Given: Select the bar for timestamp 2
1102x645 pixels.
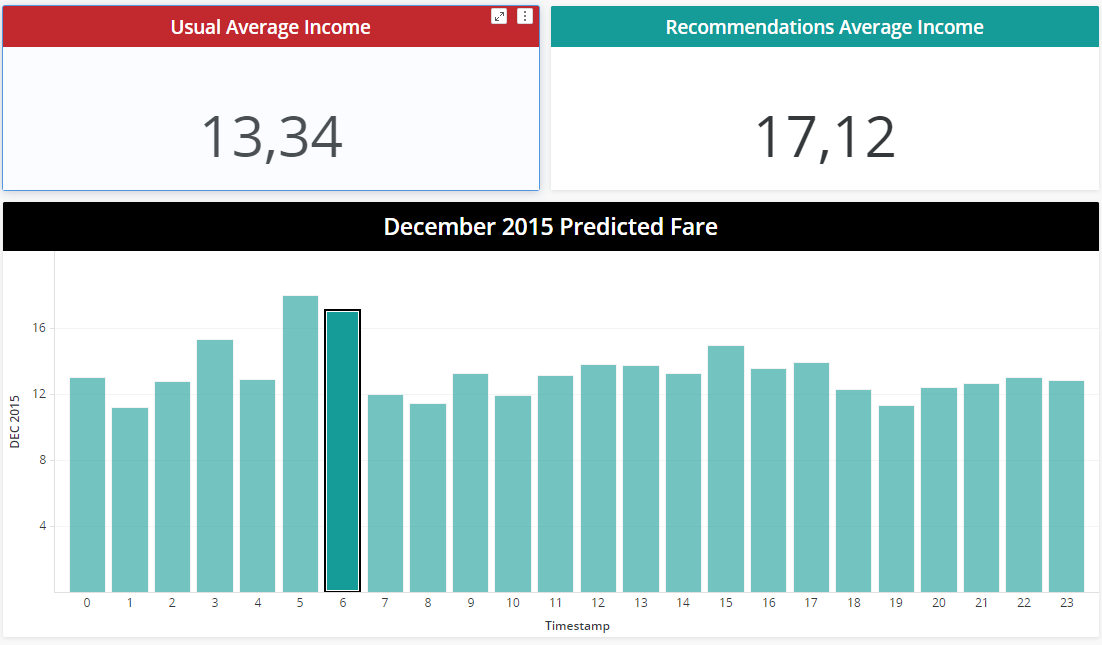Looking at the screenshot, I should pyautogui.click(x=172, y=487).
